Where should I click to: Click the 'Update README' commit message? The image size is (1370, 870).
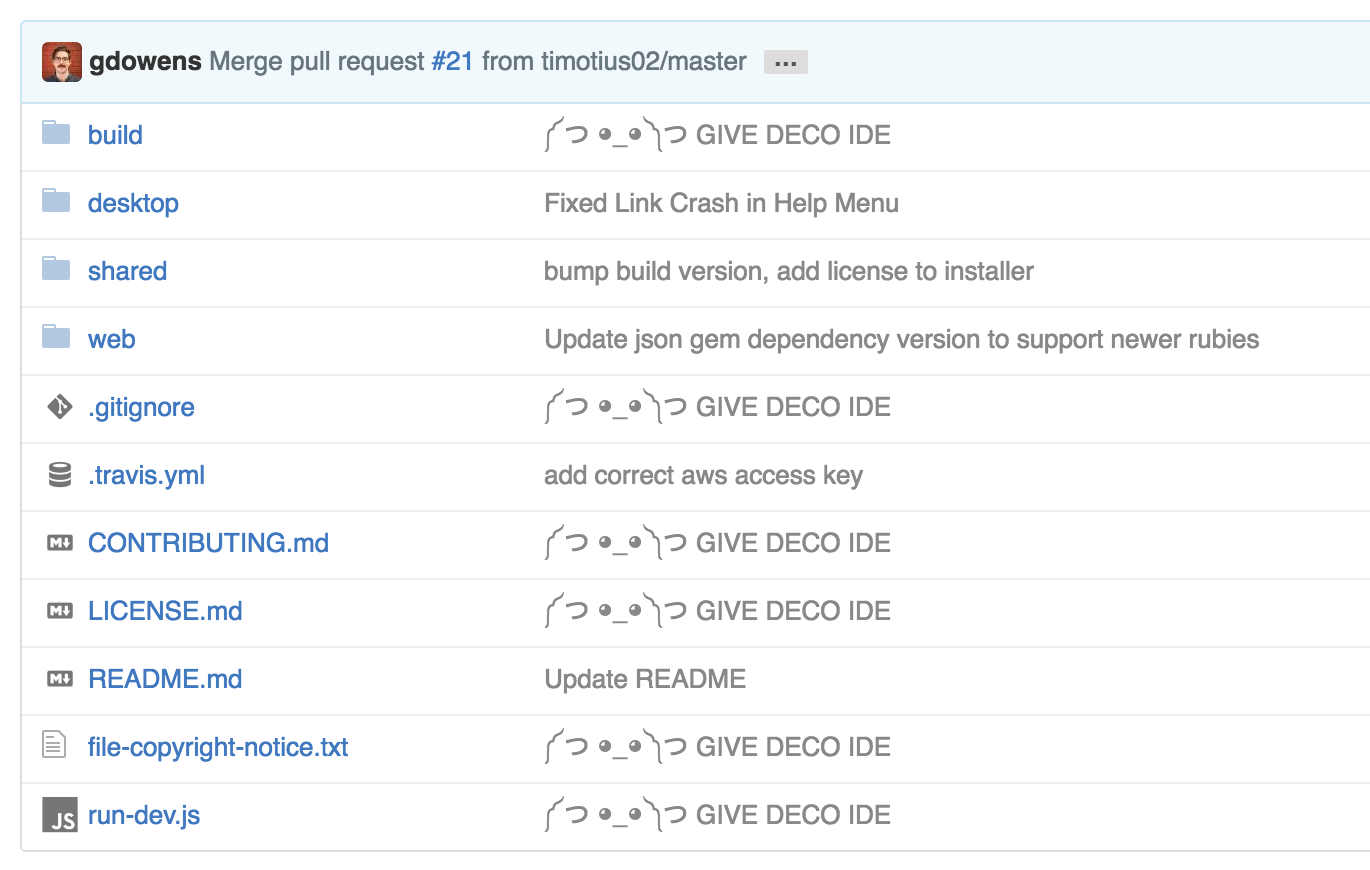[644, 678]
